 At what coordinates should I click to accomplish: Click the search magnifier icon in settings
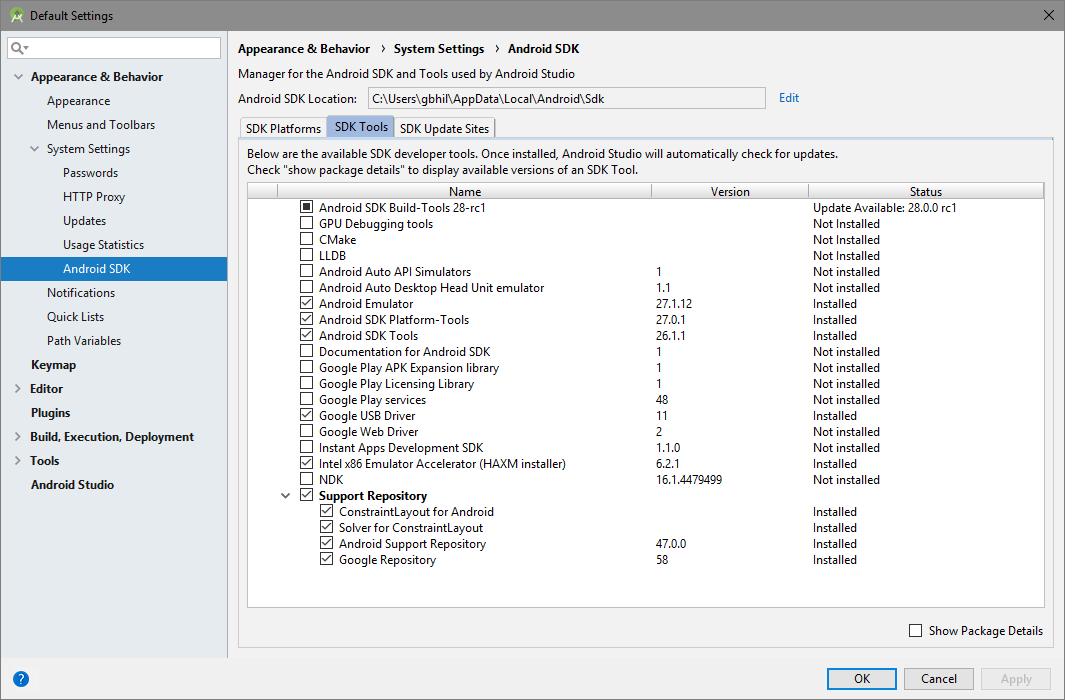click(x=18, y=48)
